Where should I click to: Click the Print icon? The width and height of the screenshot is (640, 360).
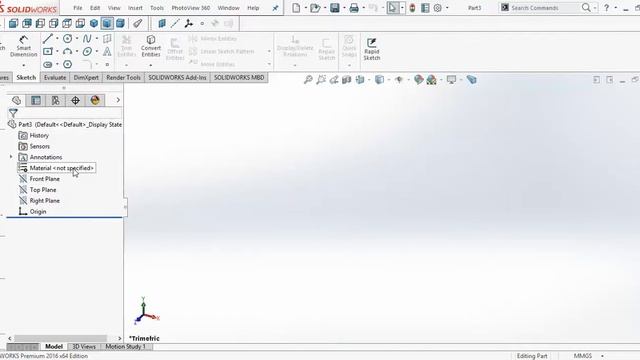[354, 8]
